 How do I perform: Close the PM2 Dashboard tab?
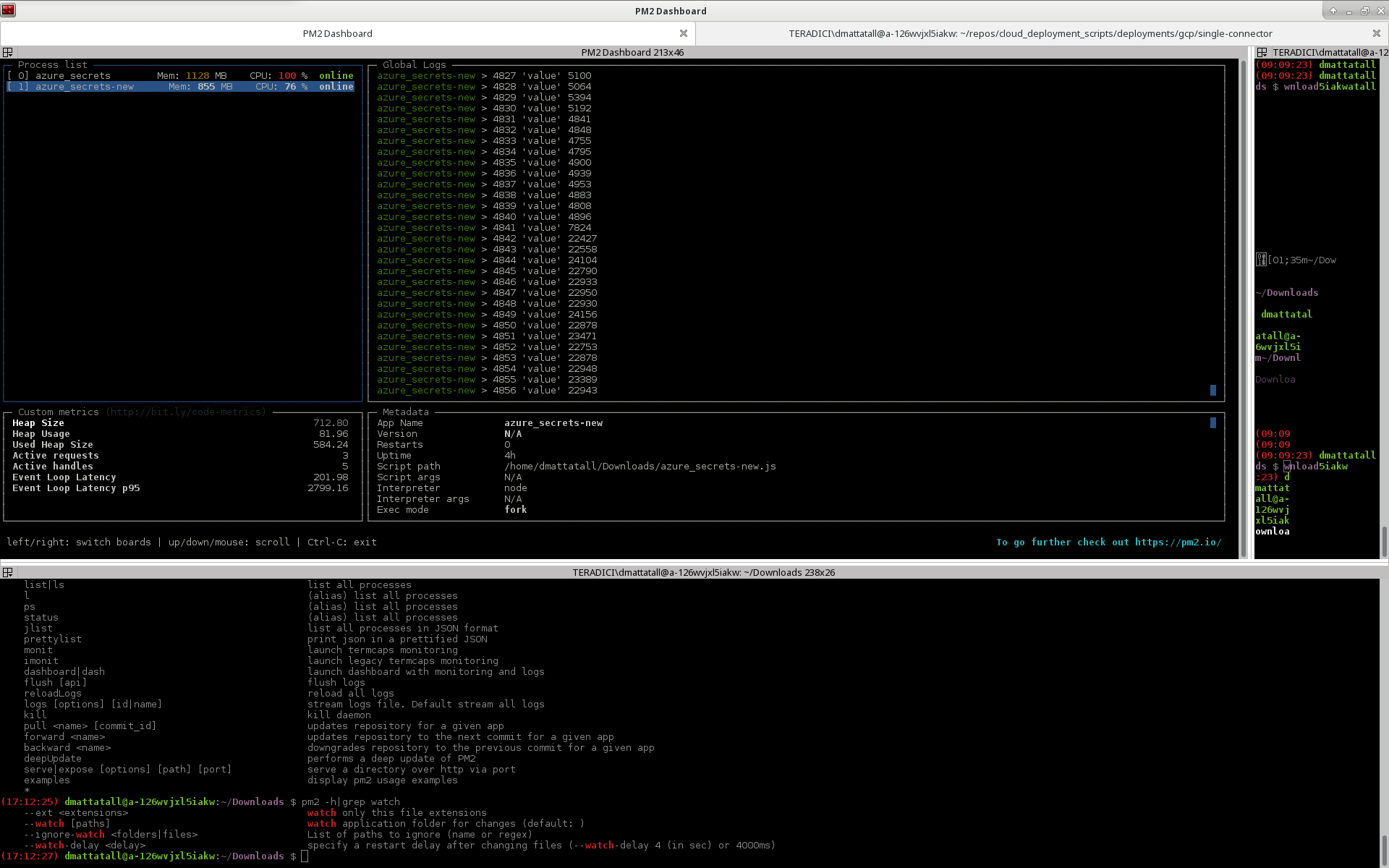pyautogui.click(x=684, y=33)
